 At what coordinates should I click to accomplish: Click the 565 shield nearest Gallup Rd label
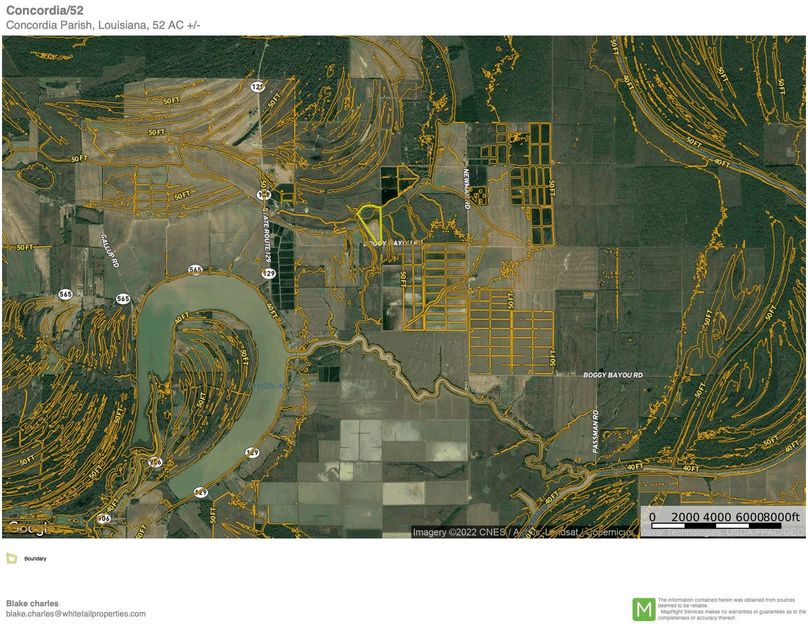pos(122,298)
